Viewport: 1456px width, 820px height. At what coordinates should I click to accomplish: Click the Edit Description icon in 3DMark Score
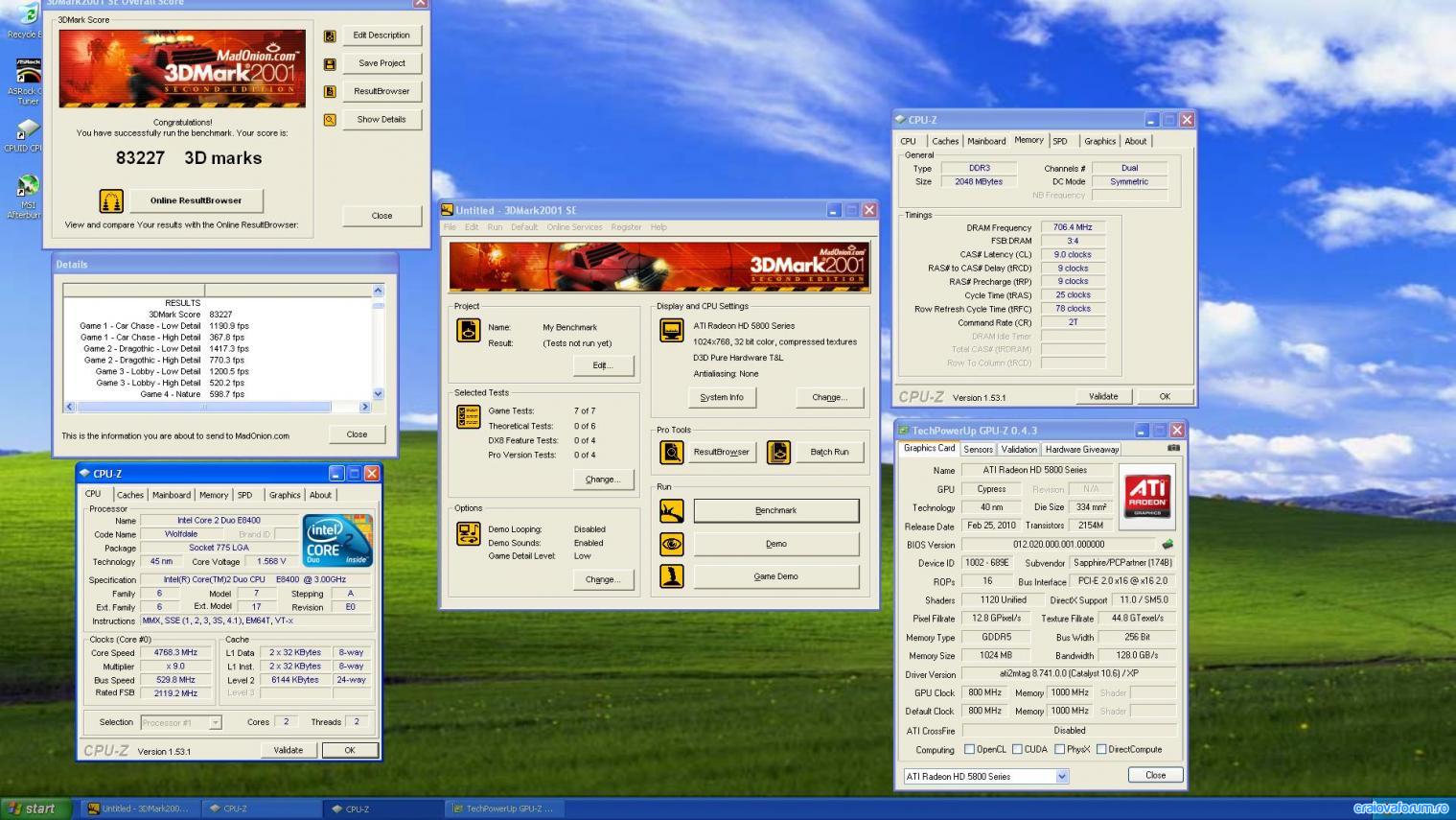point(330,35)
